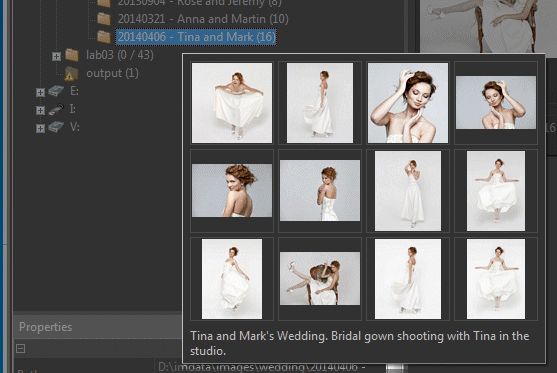This screenshot has height=373, width=557.
Task: Expand the V: drive node
Action: tap(40, 128)
